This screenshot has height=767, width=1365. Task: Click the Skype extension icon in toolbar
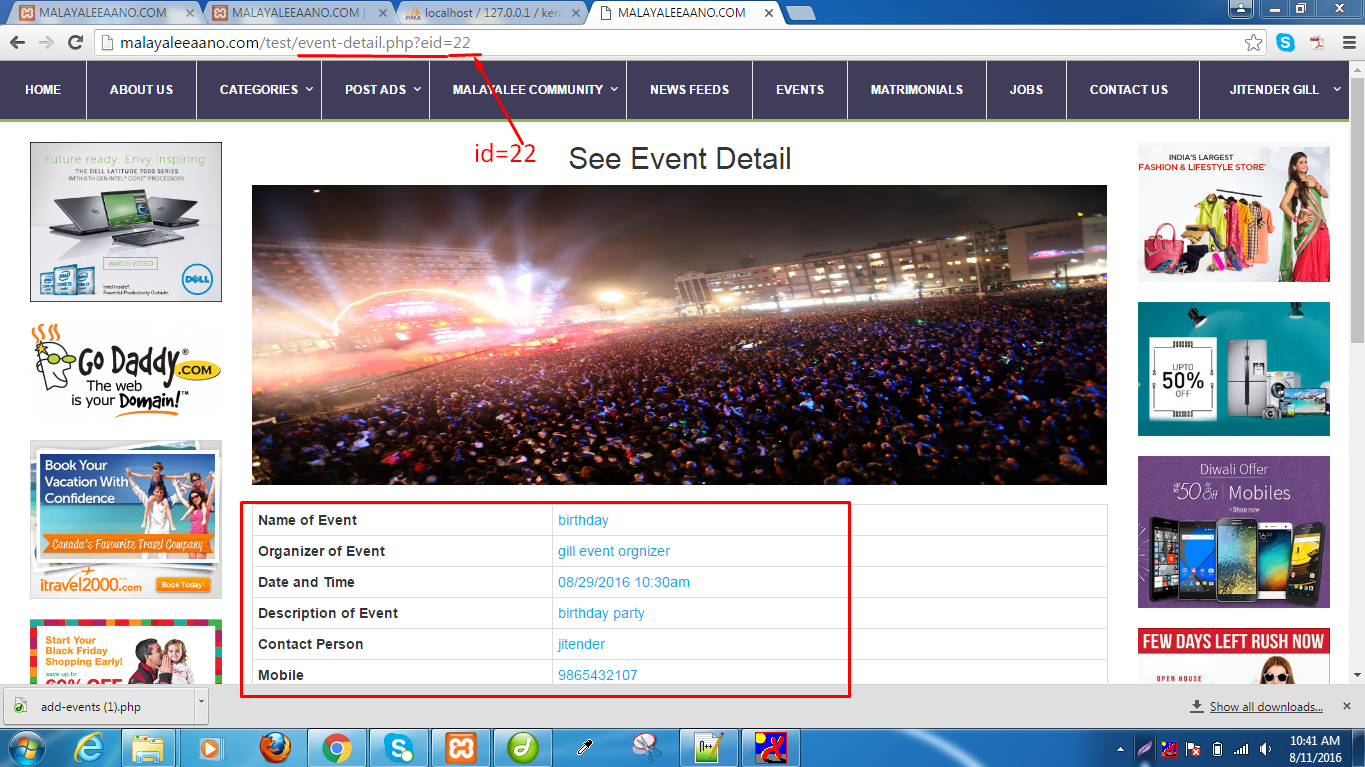(1285, 43)
